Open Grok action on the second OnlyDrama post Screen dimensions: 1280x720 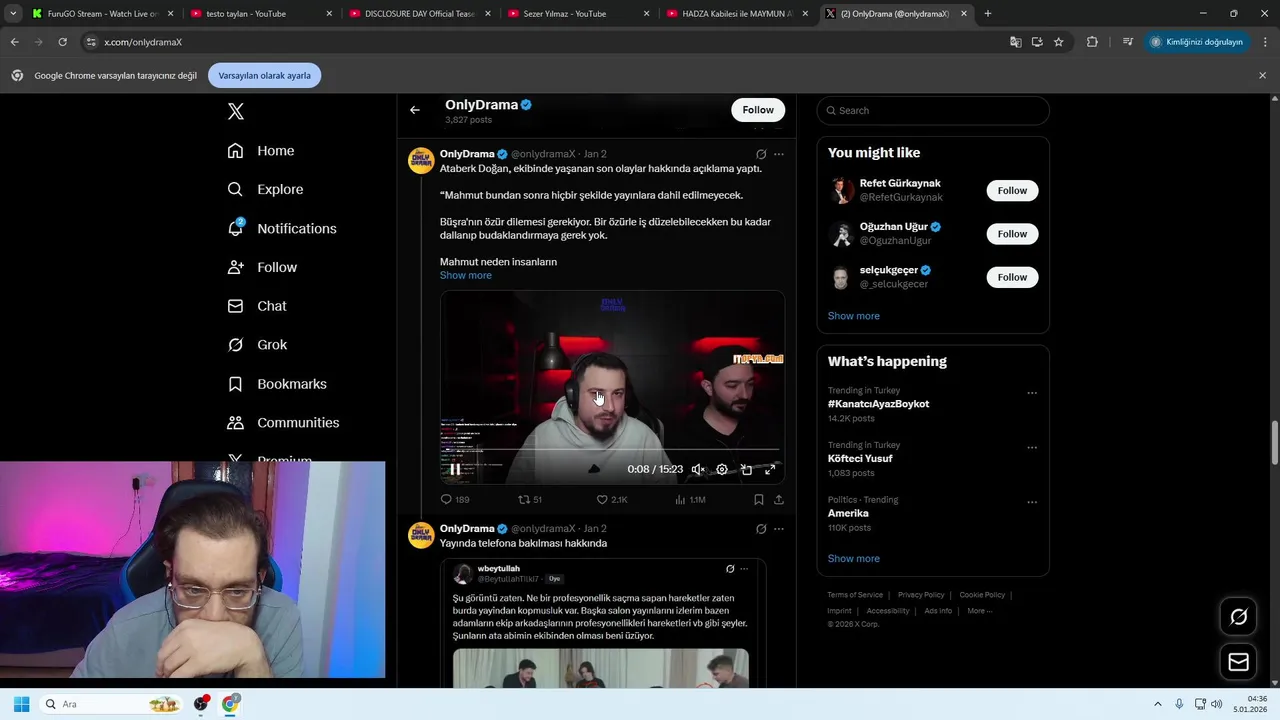761,529
